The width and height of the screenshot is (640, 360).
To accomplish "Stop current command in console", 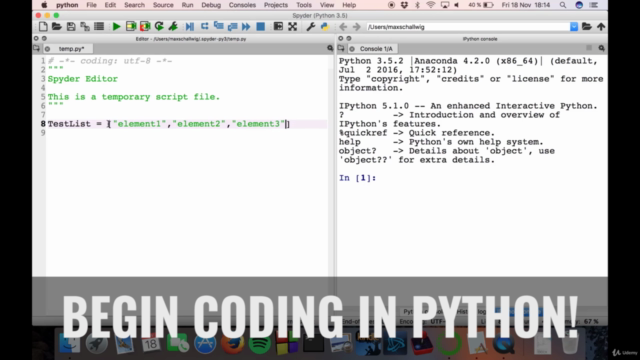I will tap(589, 48).
